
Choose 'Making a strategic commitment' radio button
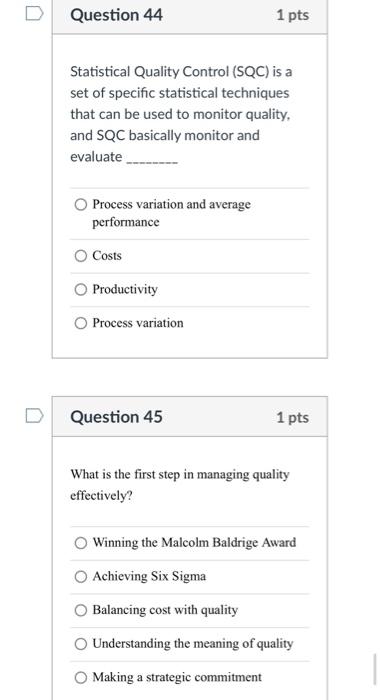80,677
